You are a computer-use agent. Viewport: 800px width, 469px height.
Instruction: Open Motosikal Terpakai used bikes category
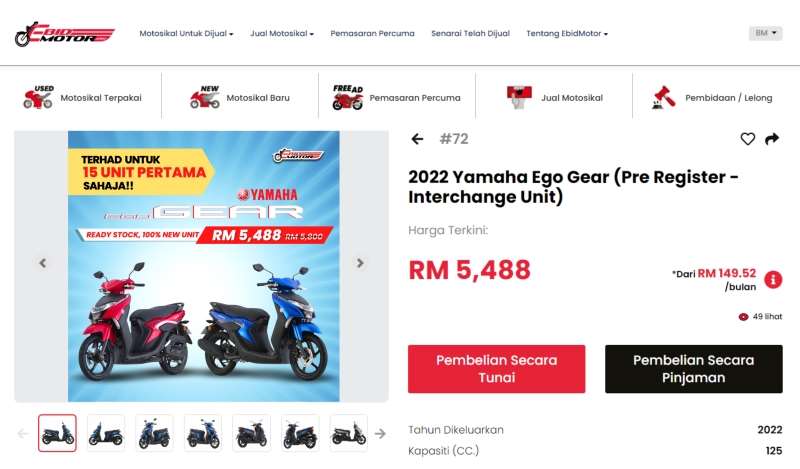[83, 97]
